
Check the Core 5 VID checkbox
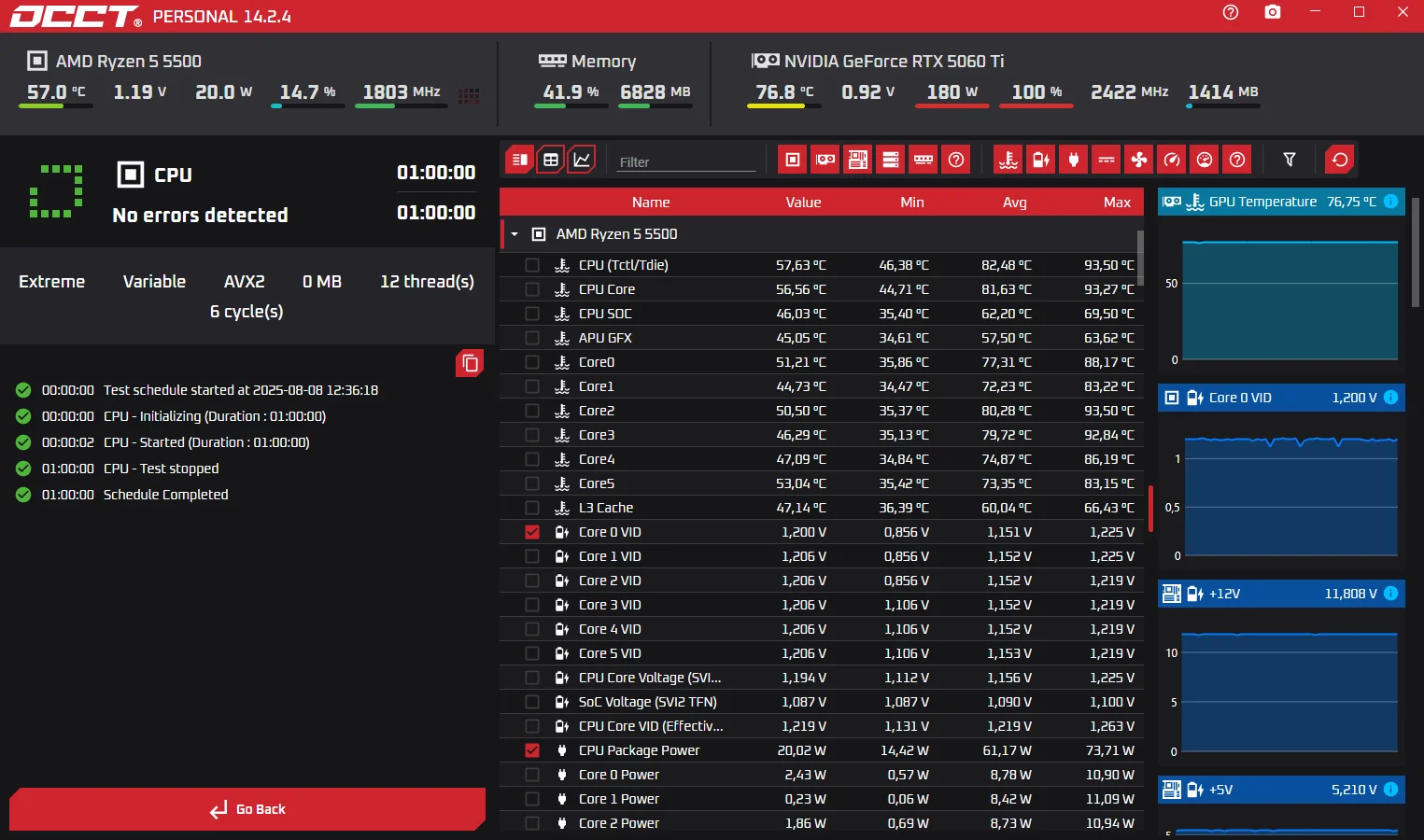(532, 653)
